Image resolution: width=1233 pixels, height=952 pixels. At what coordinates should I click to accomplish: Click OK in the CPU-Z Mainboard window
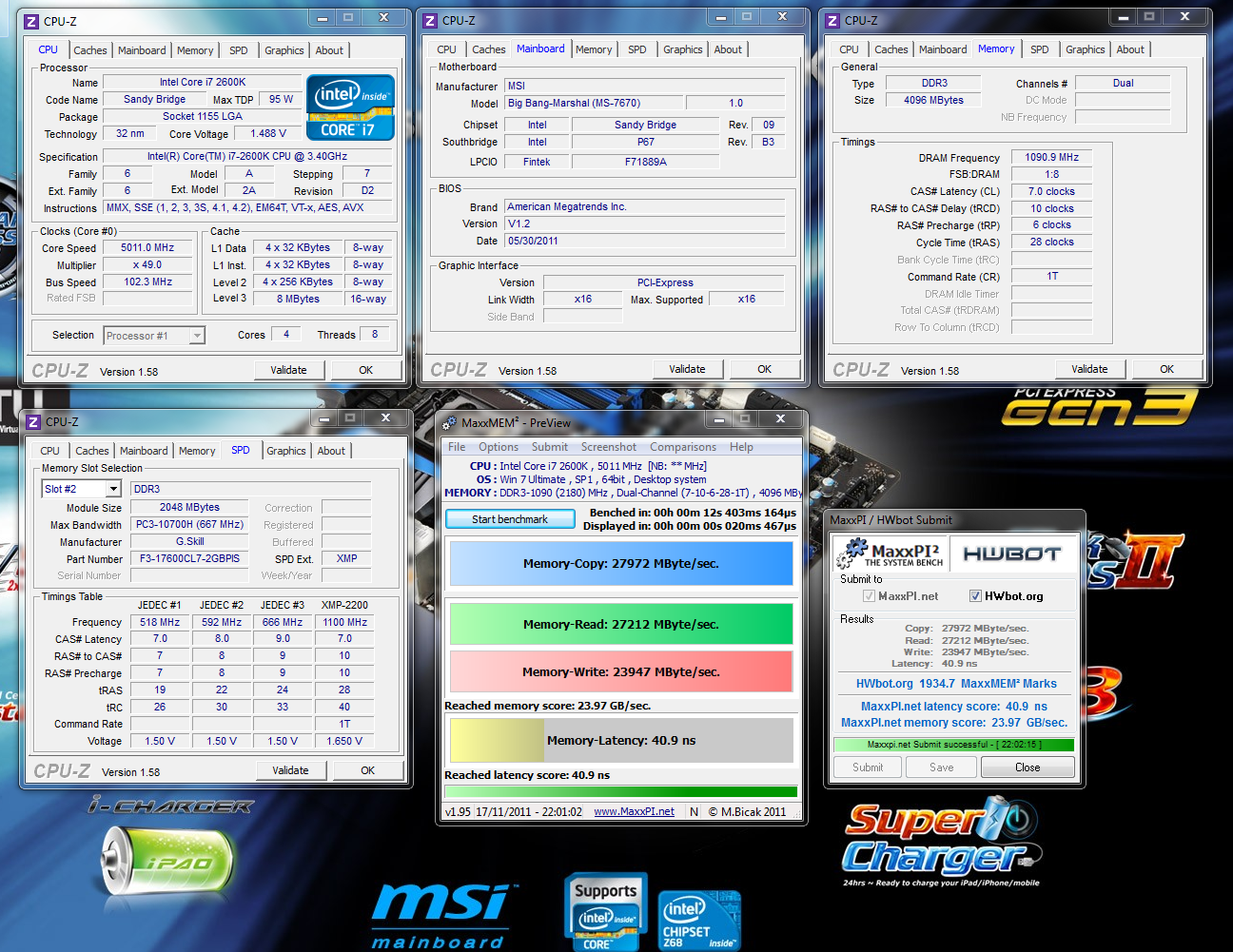(x=764, y=369)
